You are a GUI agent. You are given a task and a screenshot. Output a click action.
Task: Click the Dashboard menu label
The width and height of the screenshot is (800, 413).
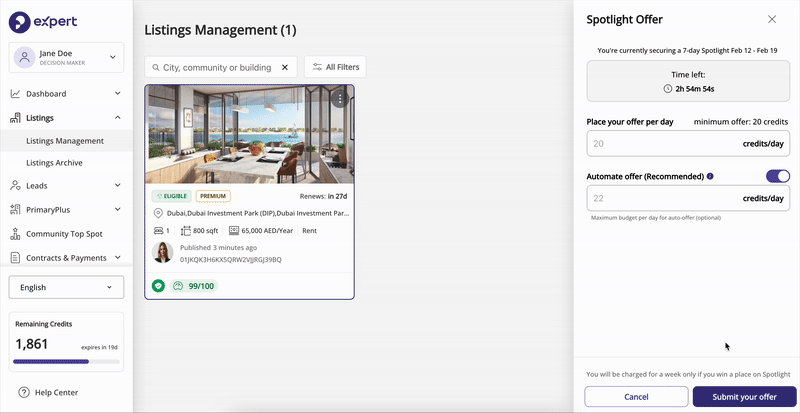point(46,94)
